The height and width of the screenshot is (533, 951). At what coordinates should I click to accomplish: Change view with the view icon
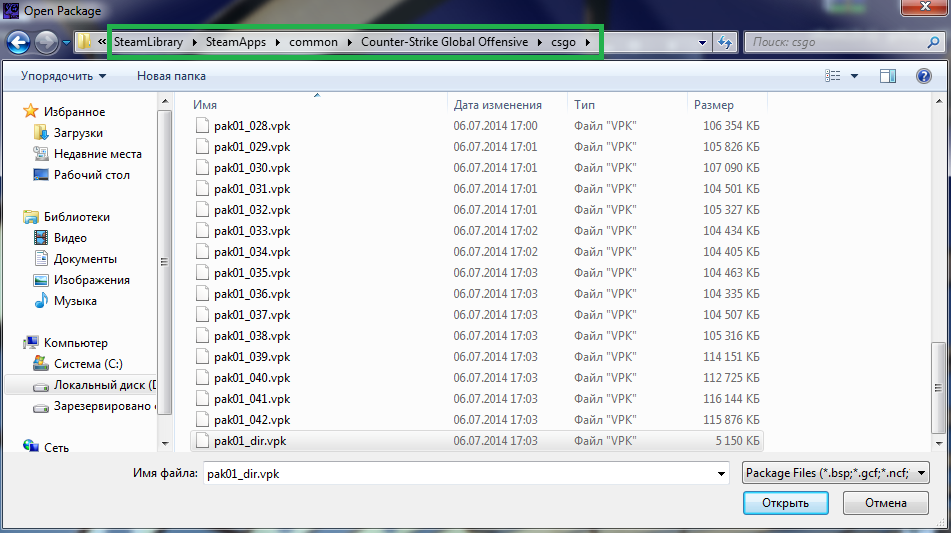point(833,76)
